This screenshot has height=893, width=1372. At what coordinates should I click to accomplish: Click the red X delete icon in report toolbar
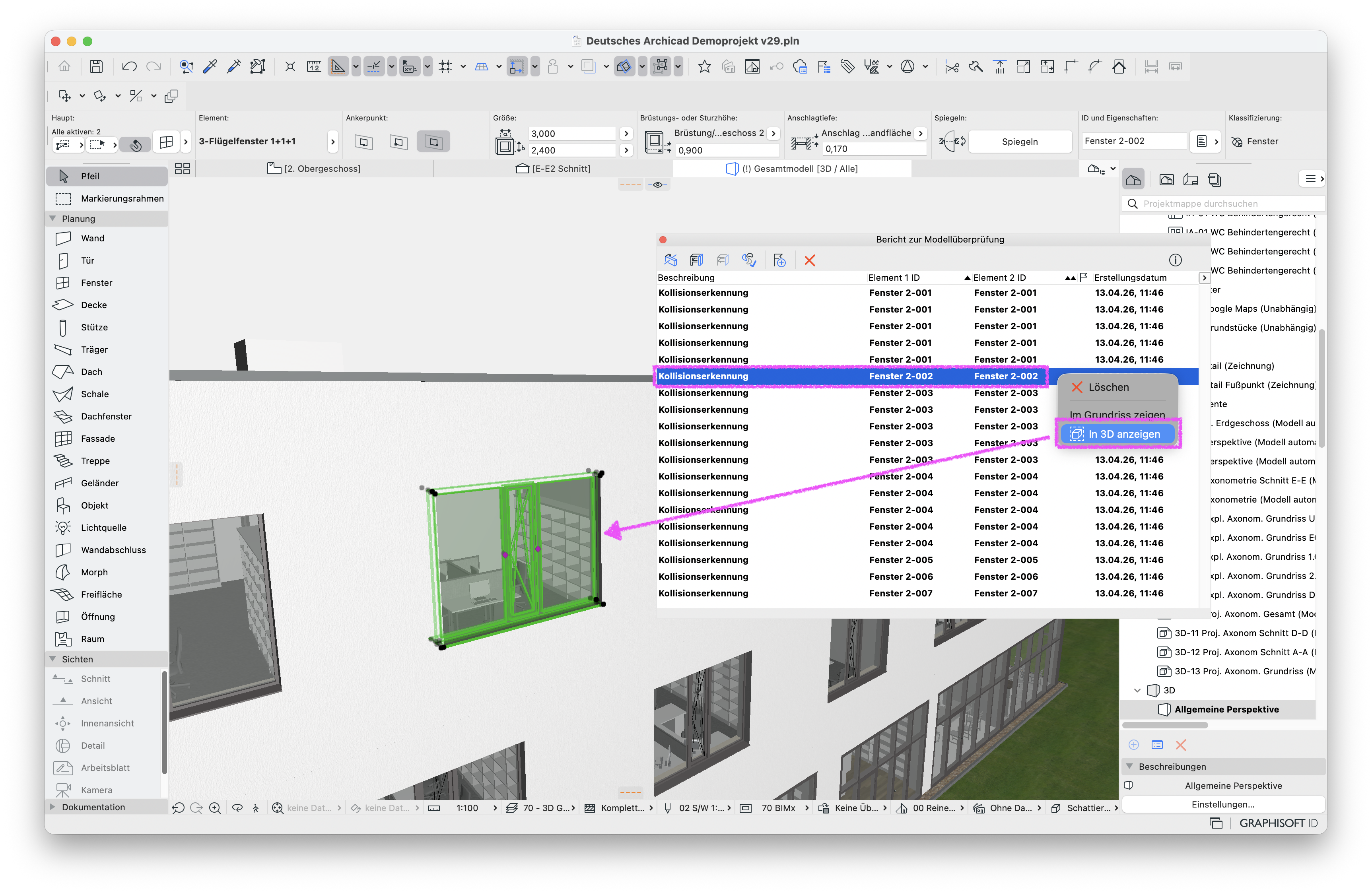[809, 260]
